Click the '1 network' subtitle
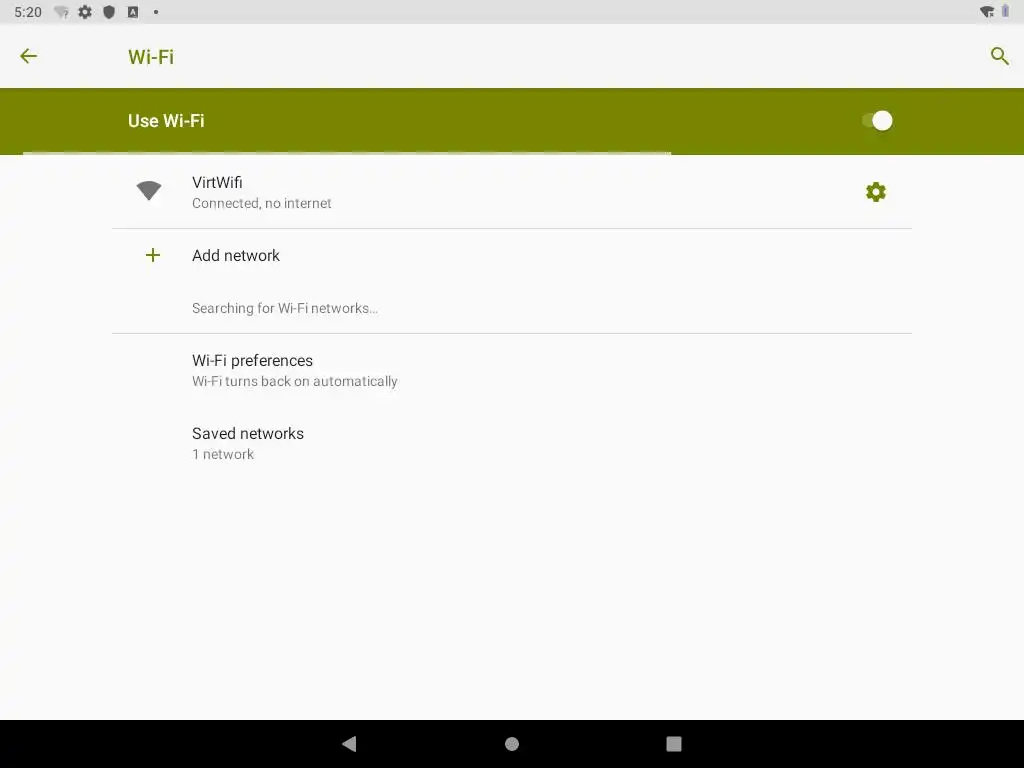The height and width of the screenshot is (768, 1024). click(223, 455)
